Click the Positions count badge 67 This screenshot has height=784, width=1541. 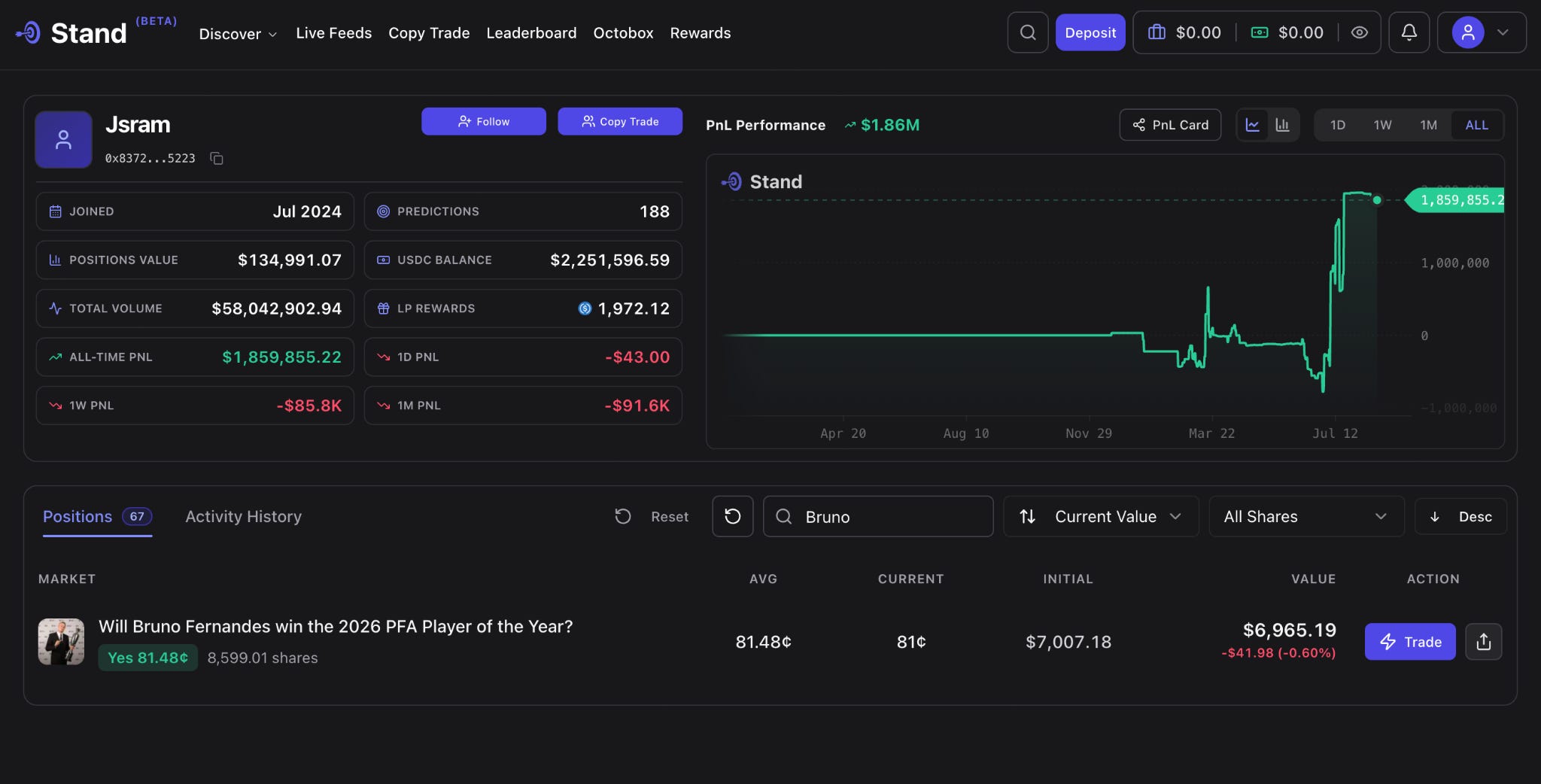click(137, 516)
